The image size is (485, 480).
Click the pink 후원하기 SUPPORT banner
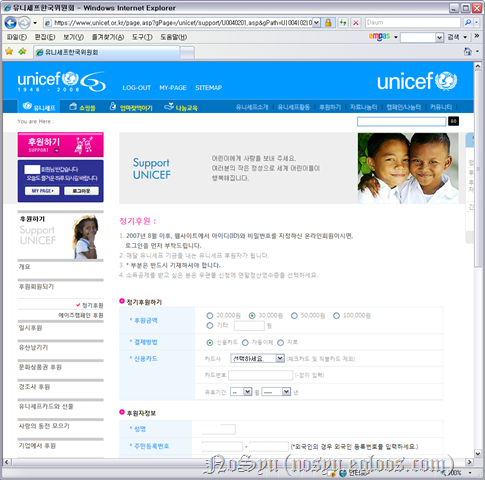(61, 145)
